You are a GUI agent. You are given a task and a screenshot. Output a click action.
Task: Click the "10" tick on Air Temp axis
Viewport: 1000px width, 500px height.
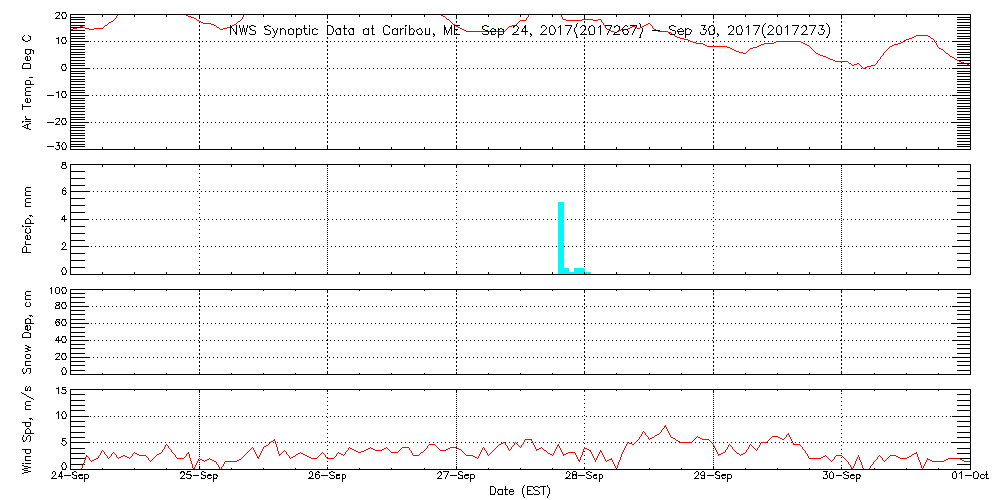(x=59, y=41)
